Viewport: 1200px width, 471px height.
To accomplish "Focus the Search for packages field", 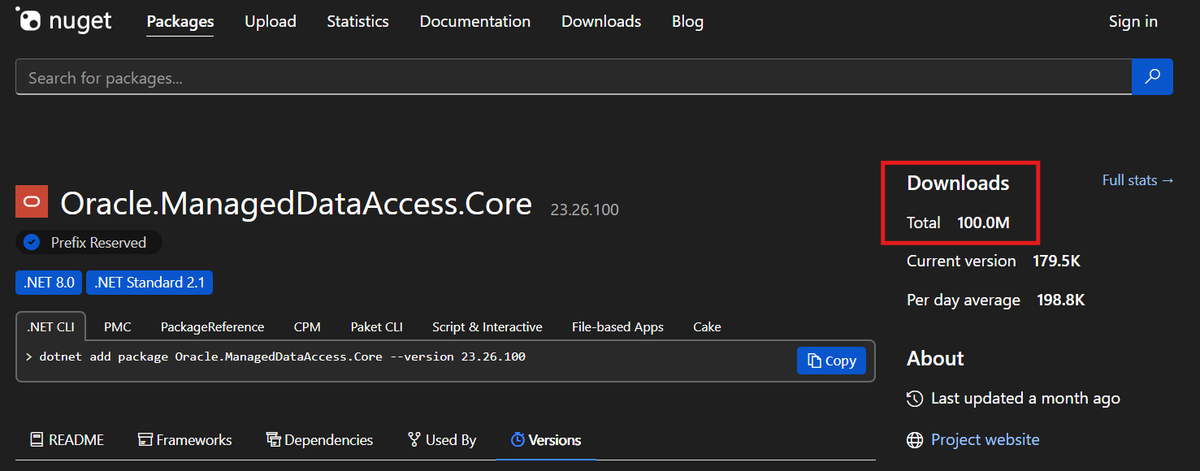I will [574, 77].
